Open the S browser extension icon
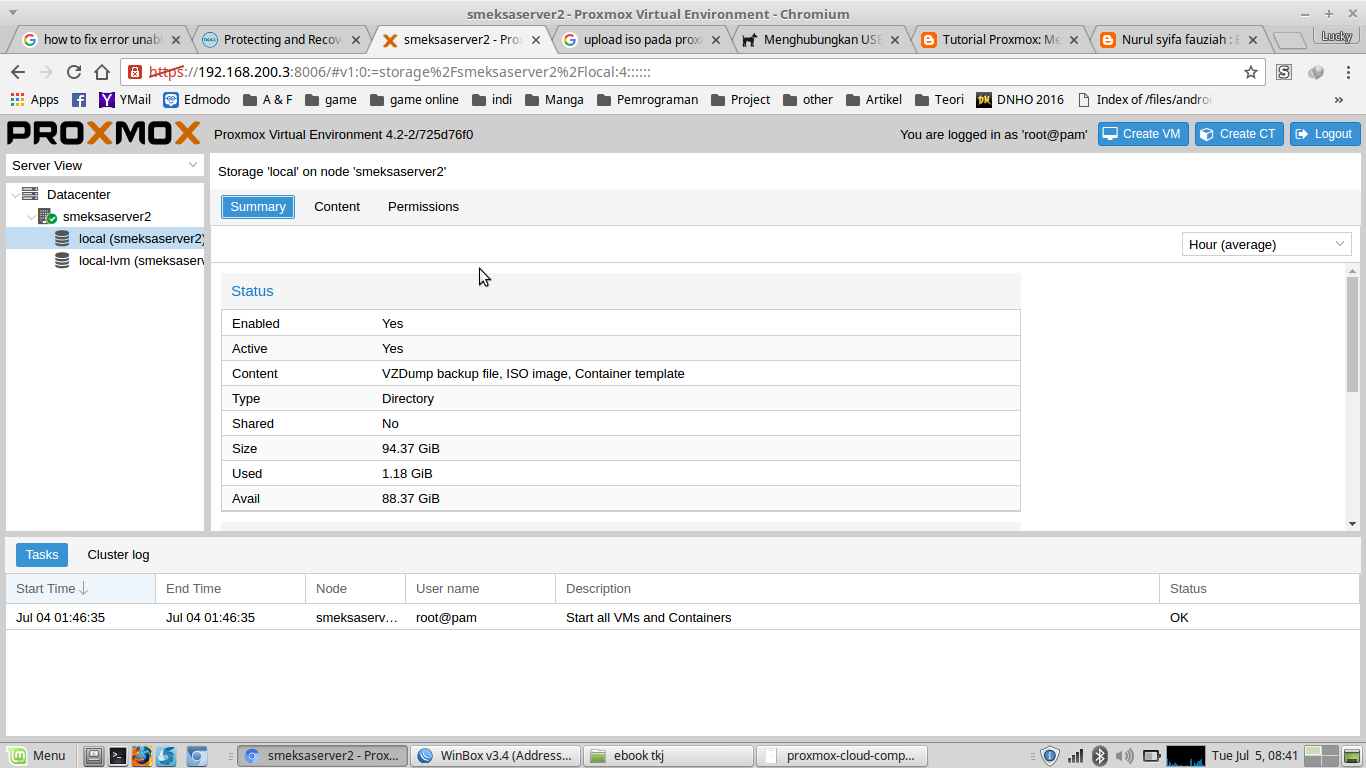The height and width of the screenshot is (768, 1366). [1284, 72]
